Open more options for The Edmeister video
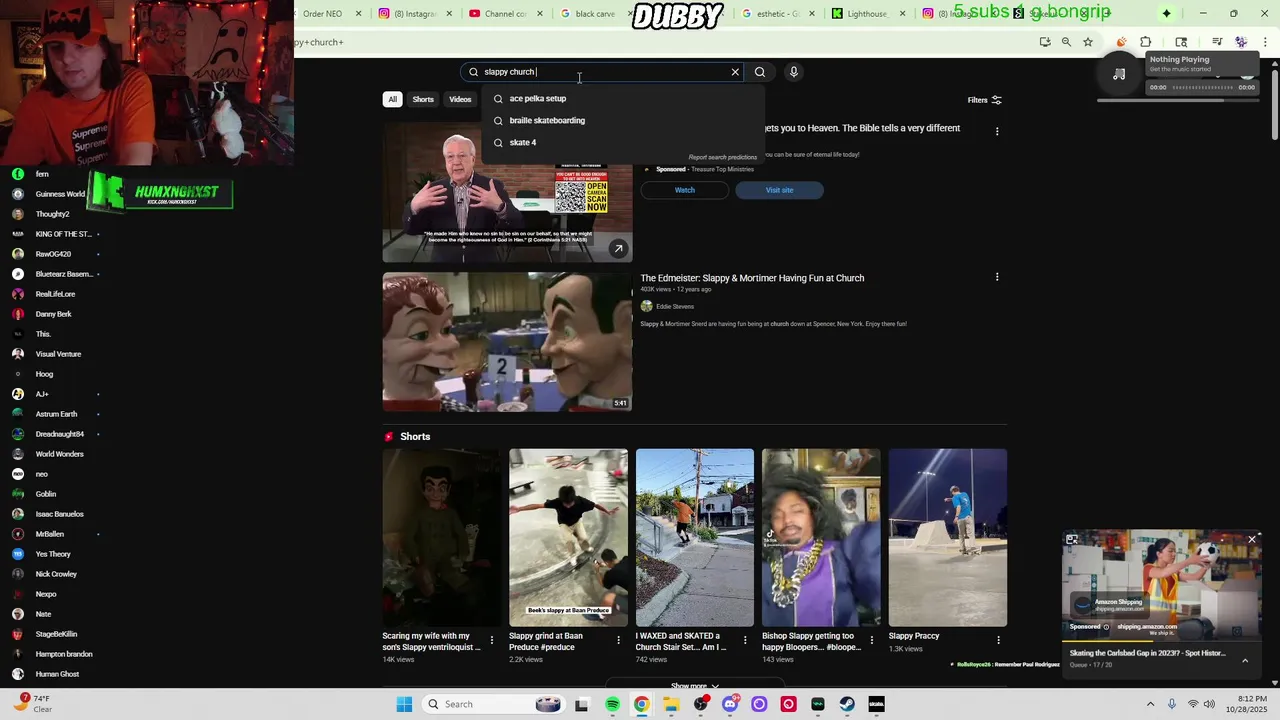 (997, 277)
